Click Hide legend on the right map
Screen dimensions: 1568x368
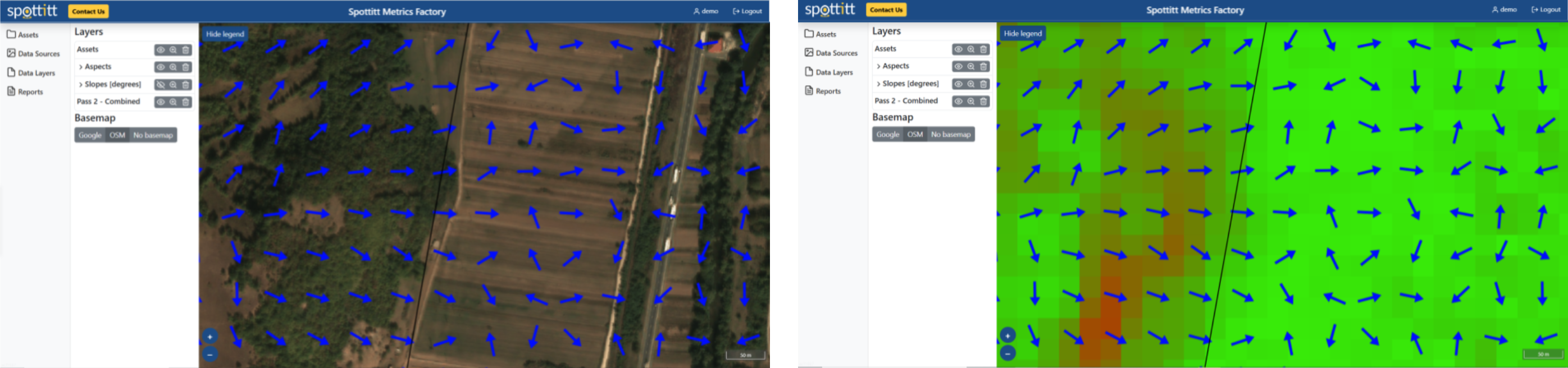(1022, 34)
